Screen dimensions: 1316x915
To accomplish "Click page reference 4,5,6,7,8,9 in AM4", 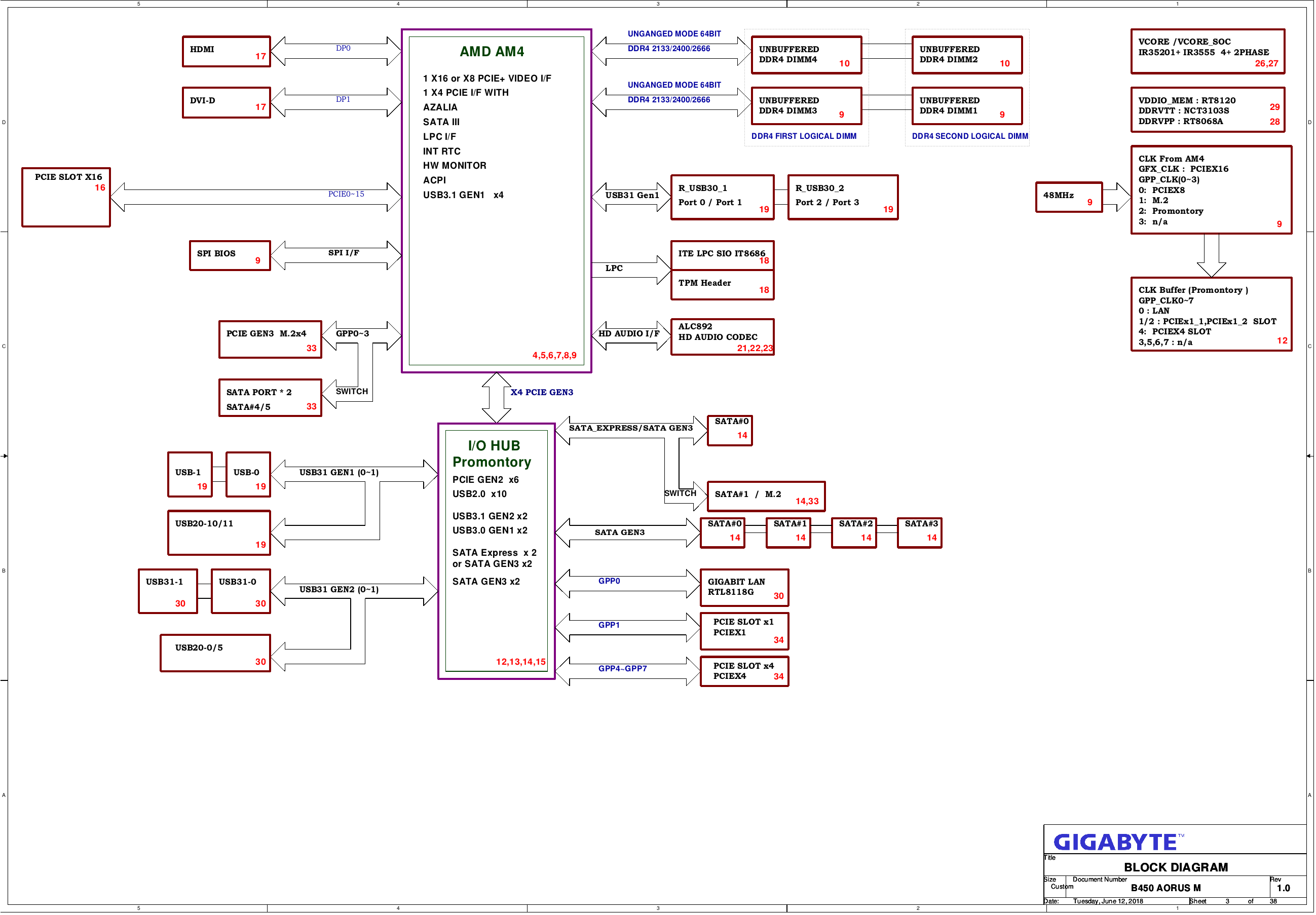I will click(x=554, y=355).
